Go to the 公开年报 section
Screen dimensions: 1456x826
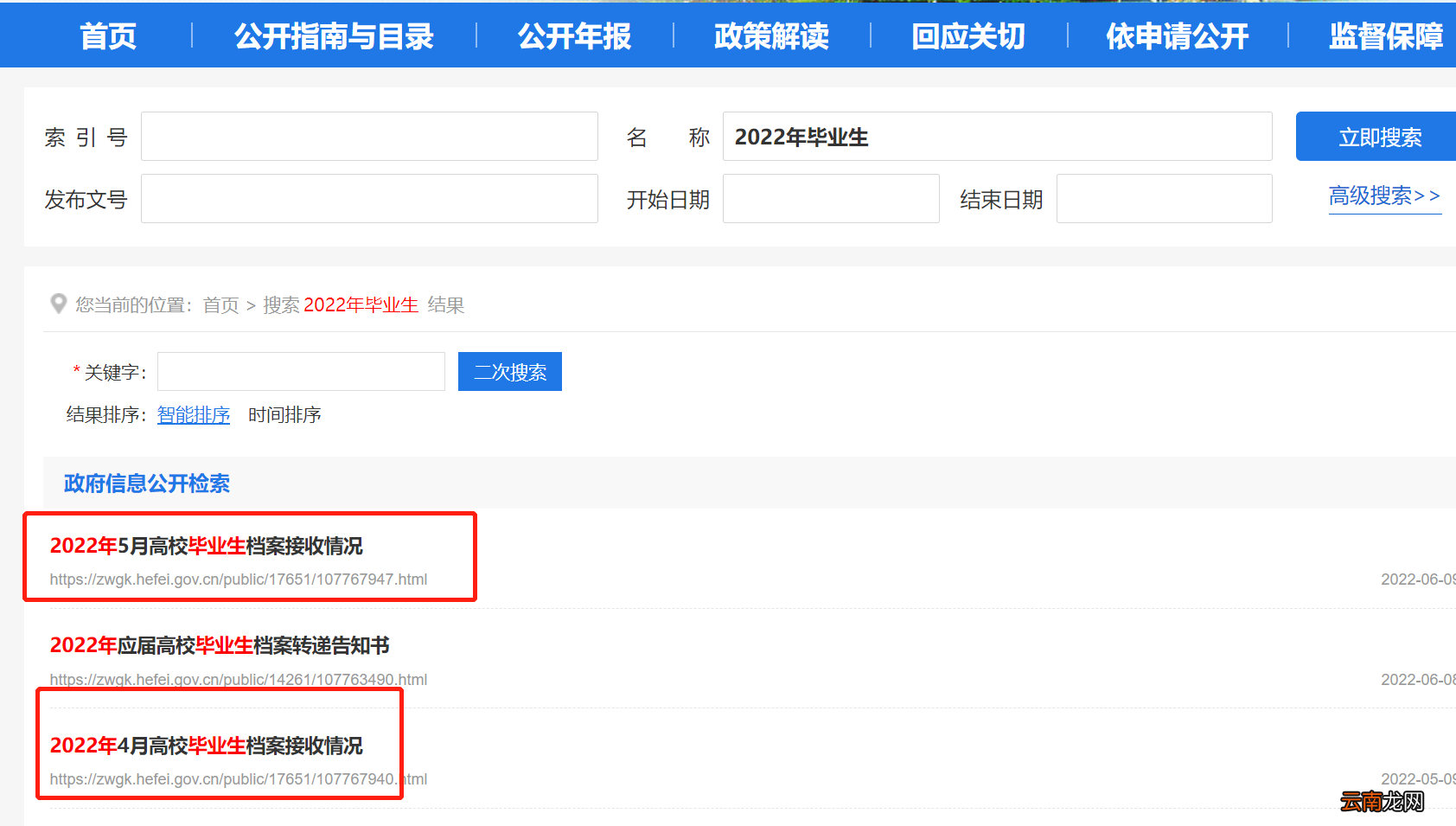coord(575,36)
